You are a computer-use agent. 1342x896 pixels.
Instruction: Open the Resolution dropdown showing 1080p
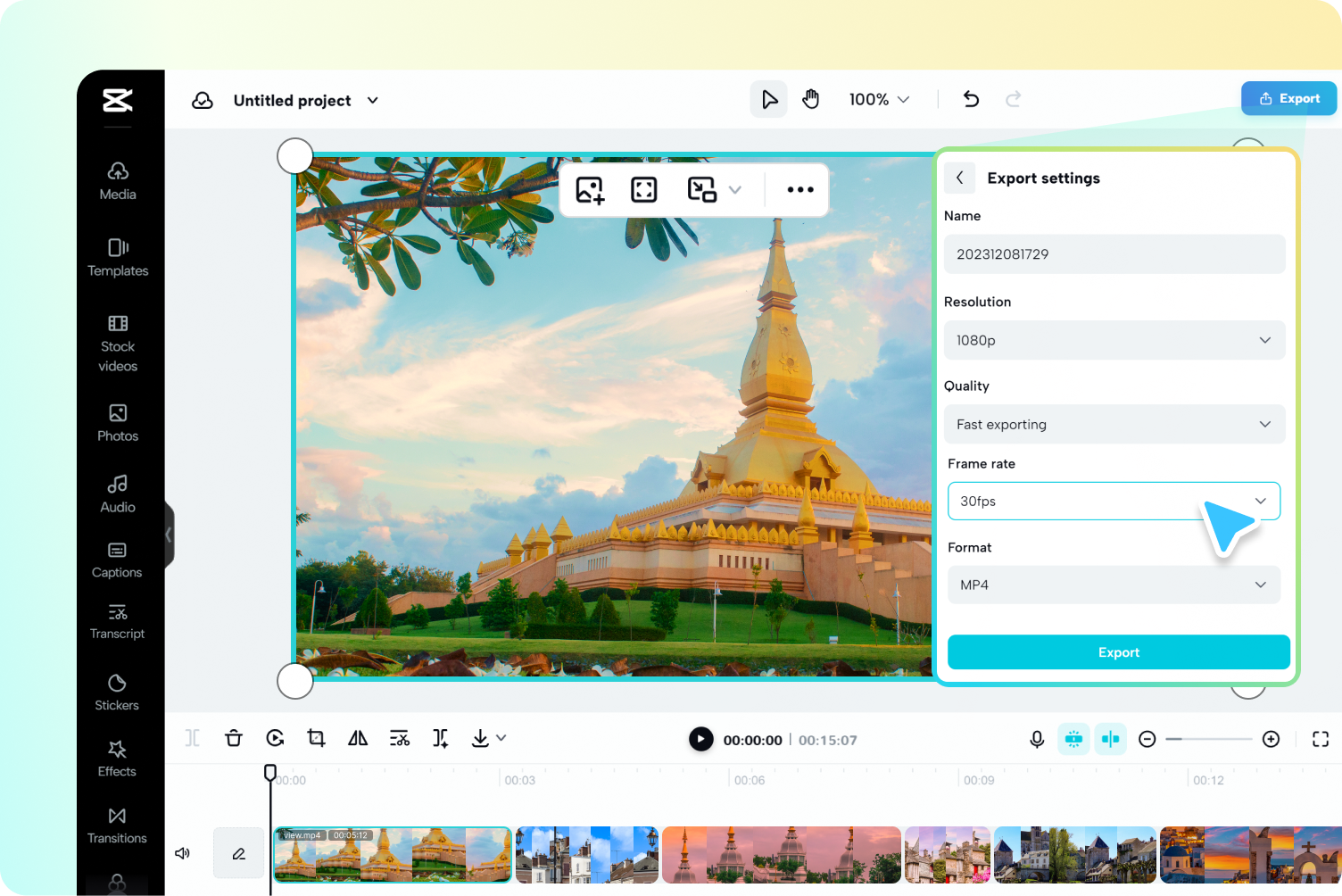1114,340
